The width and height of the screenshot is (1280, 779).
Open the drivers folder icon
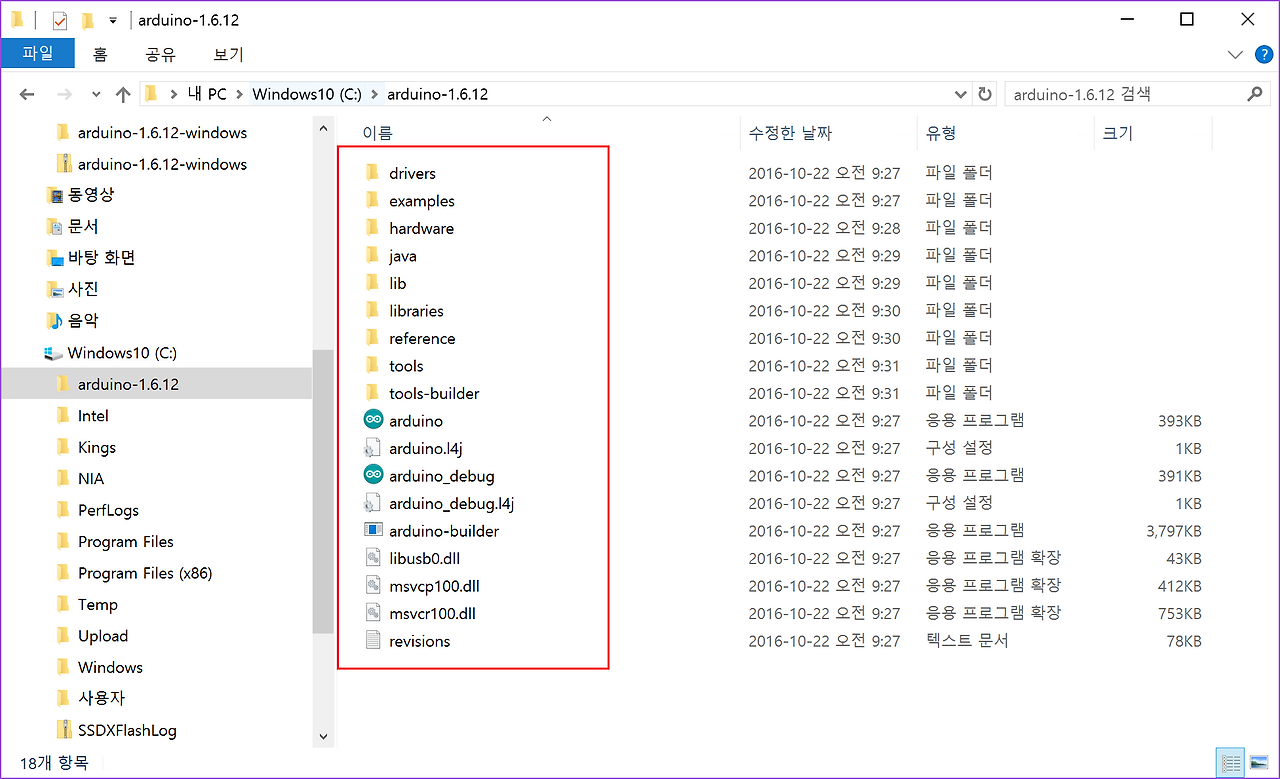click(x=372, y=173)
